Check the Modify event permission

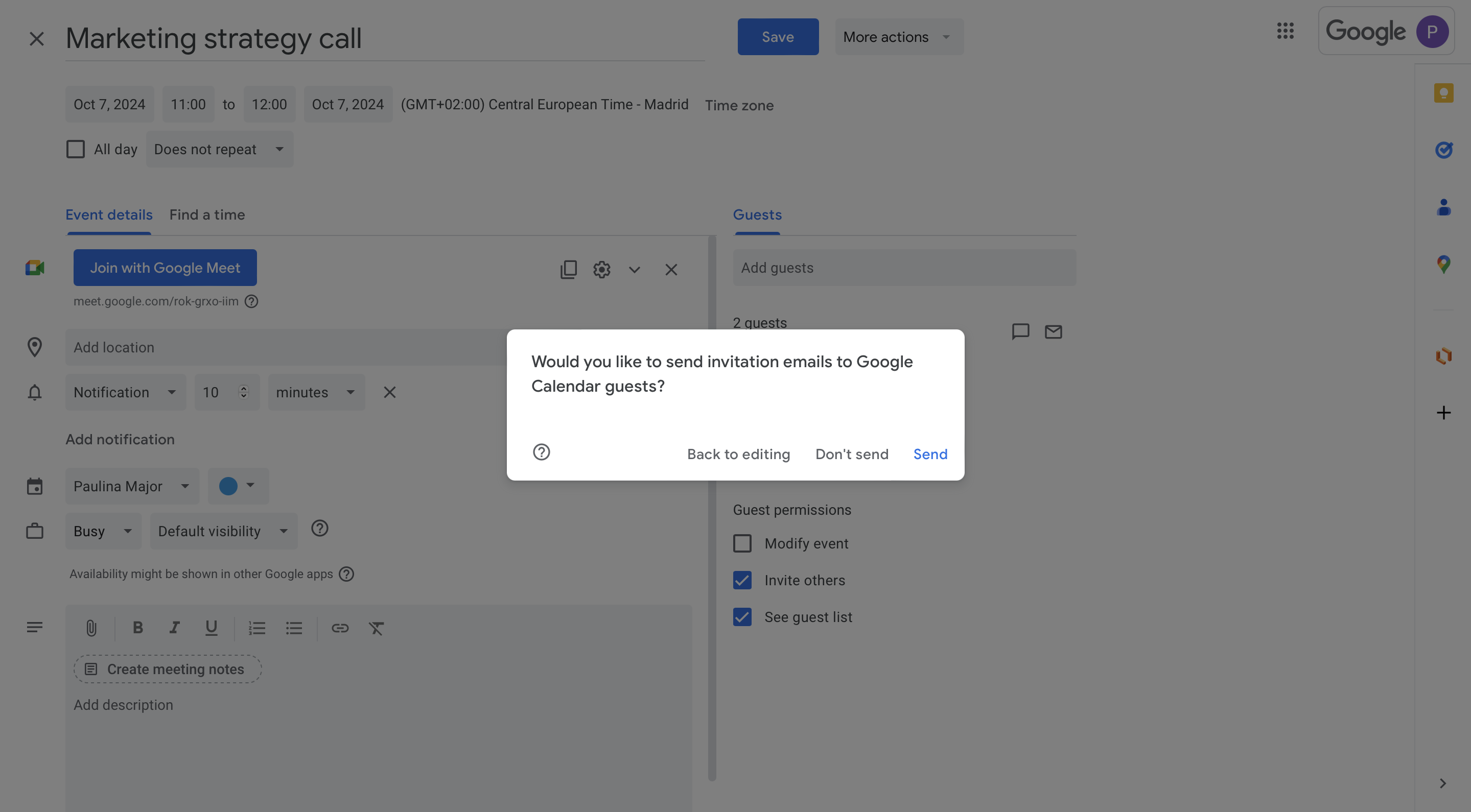click(x=742, y=543)
